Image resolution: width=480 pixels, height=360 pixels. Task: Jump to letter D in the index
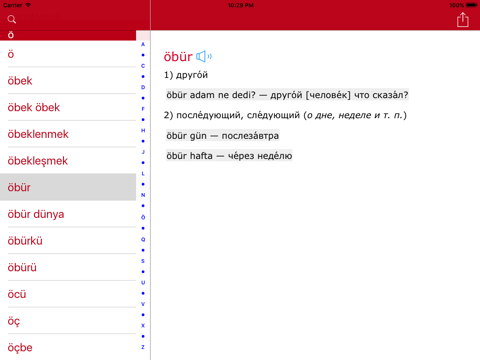pos(143,87)
